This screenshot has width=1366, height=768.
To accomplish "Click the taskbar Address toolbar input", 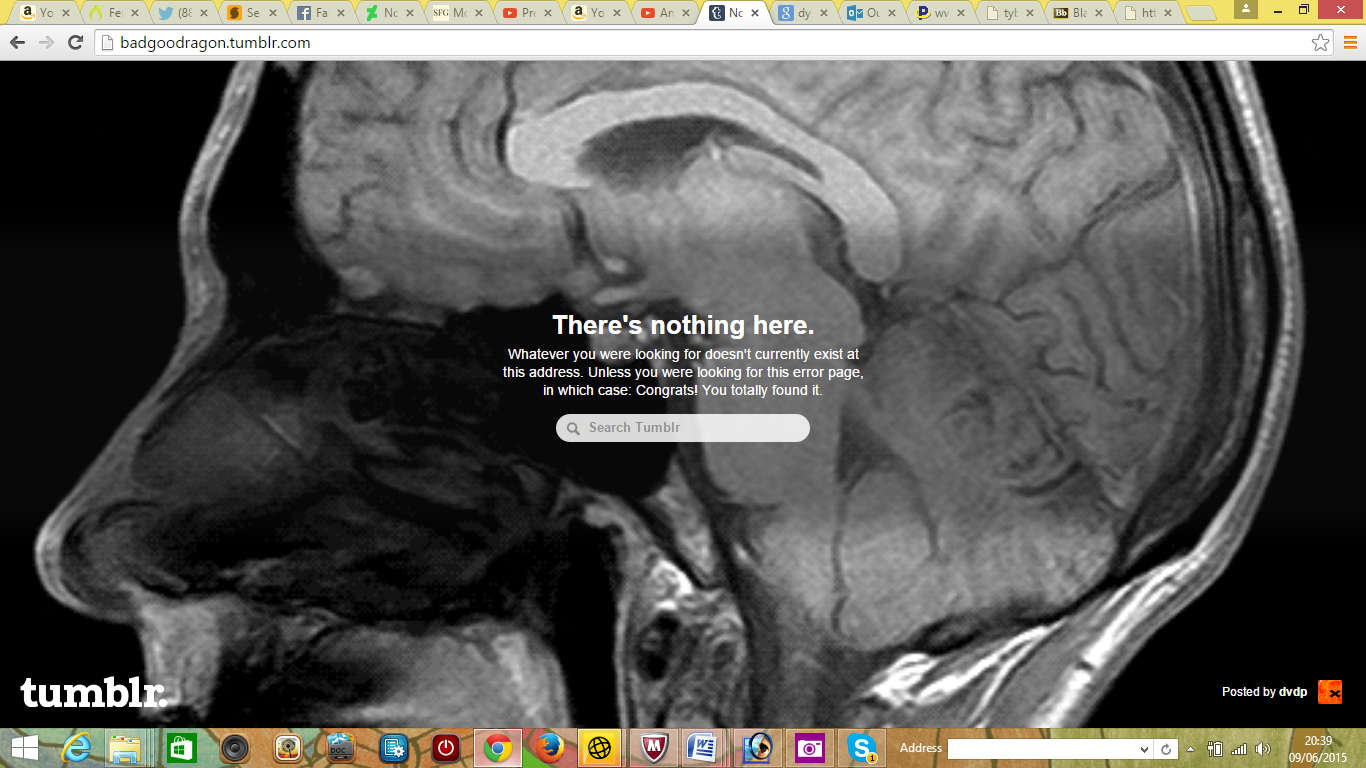I will [1041, 749].
